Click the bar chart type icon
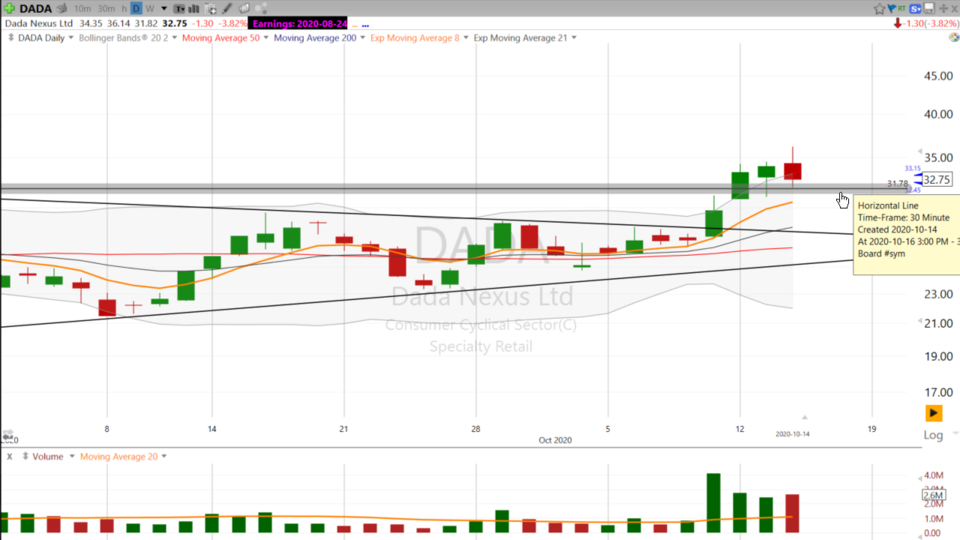The width and height of the screenshot is (960, 540). (x=193, y=9)
